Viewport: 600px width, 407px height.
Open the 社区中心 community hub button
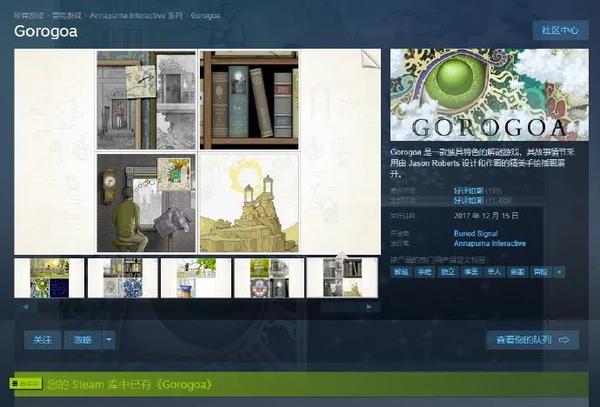point(560,30)
